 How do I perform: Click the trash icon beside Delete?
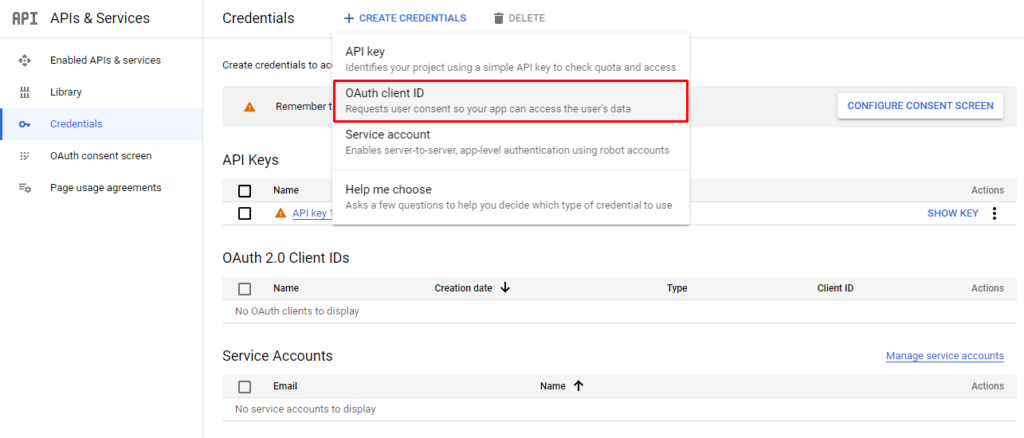(498, 18)
